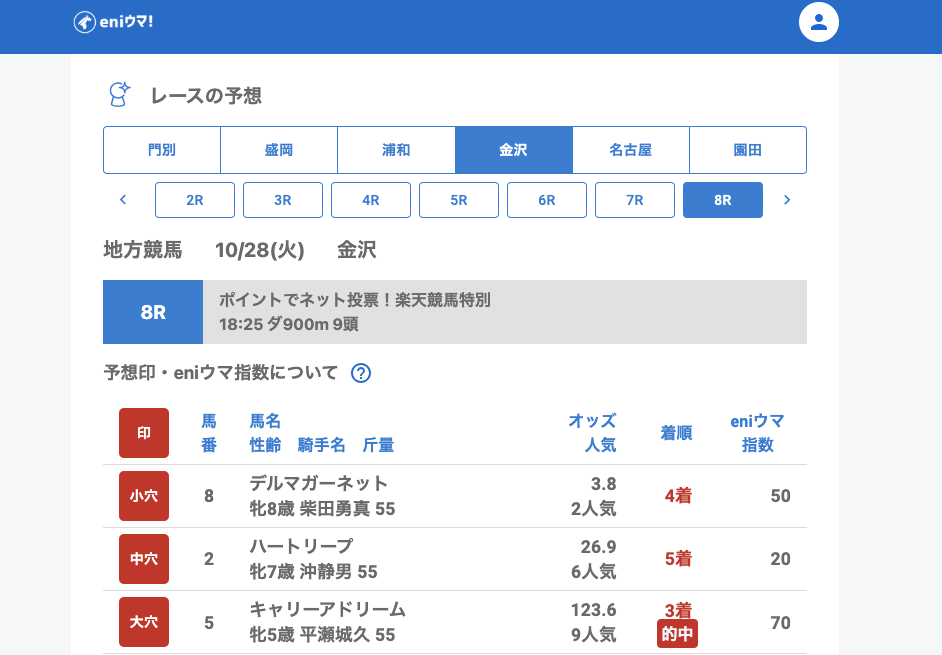
Task: Select race 5R button
Action: point(459,200)
